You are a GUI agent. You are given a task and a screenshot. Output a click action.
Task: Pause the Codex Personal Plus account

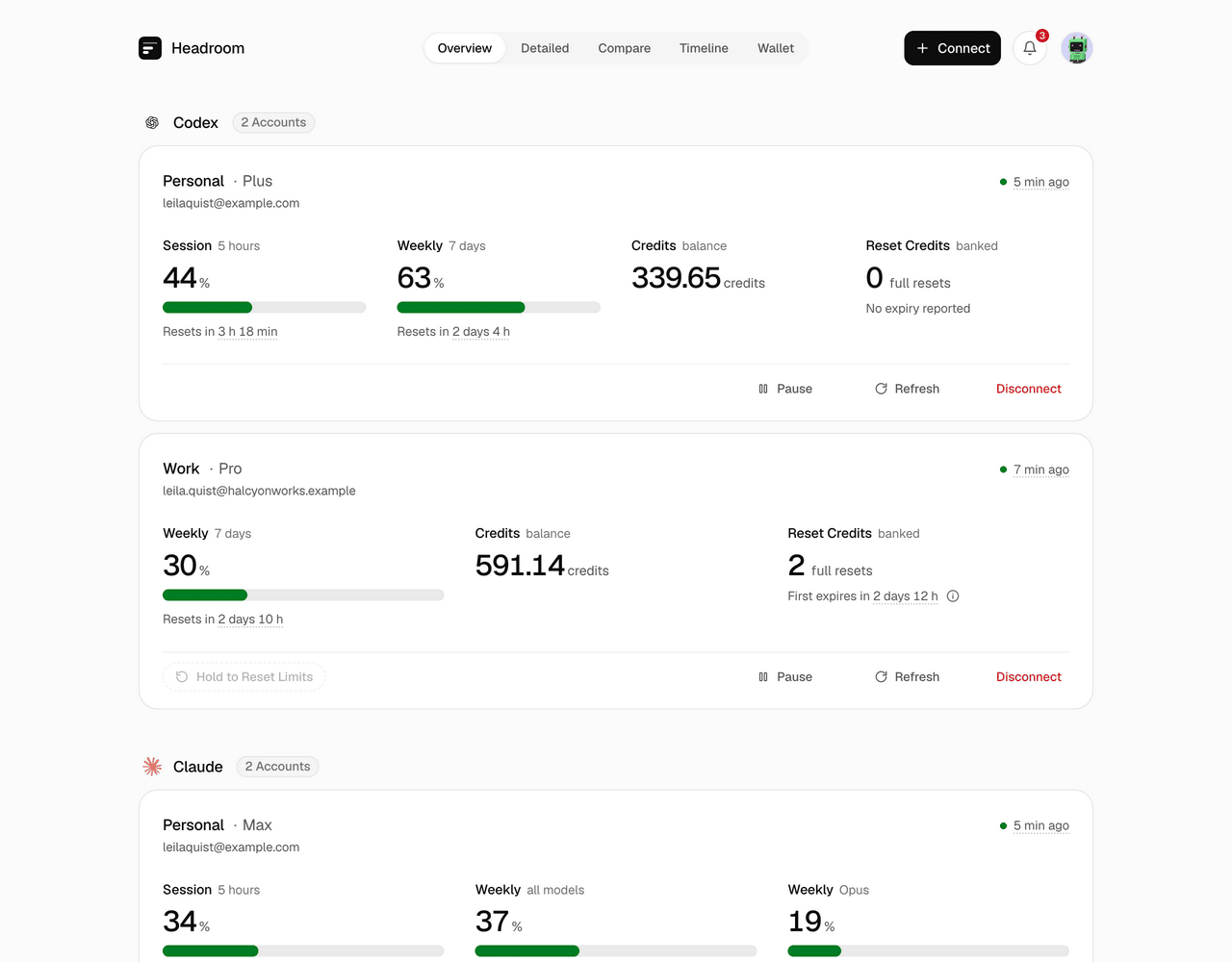785,389
